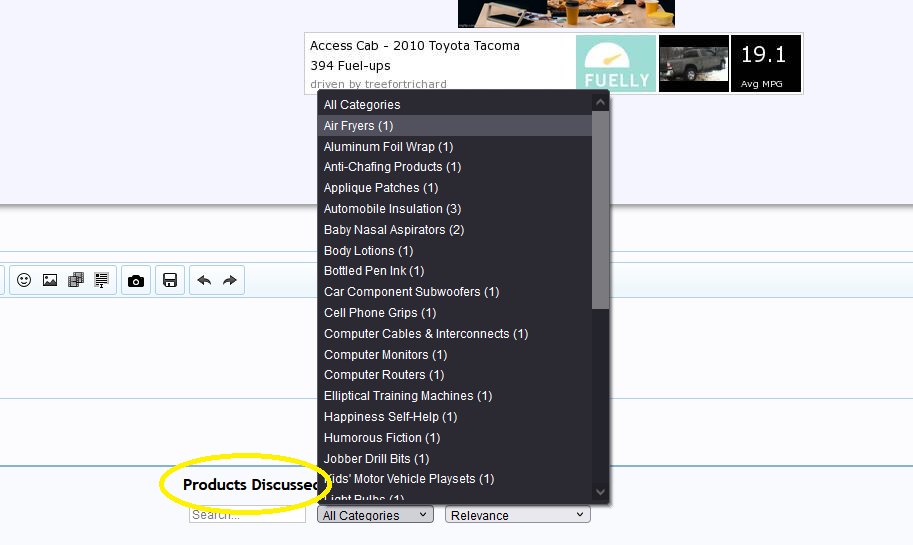Click the insert image icon
The image size is (913, 545).
click(50, 280)
